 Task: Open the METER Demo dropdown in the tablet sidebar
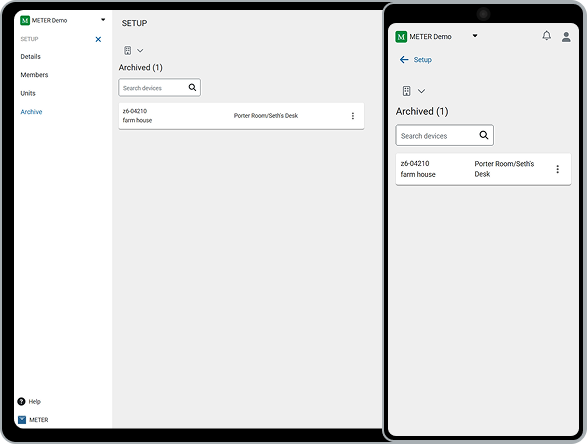click(103, 20)
